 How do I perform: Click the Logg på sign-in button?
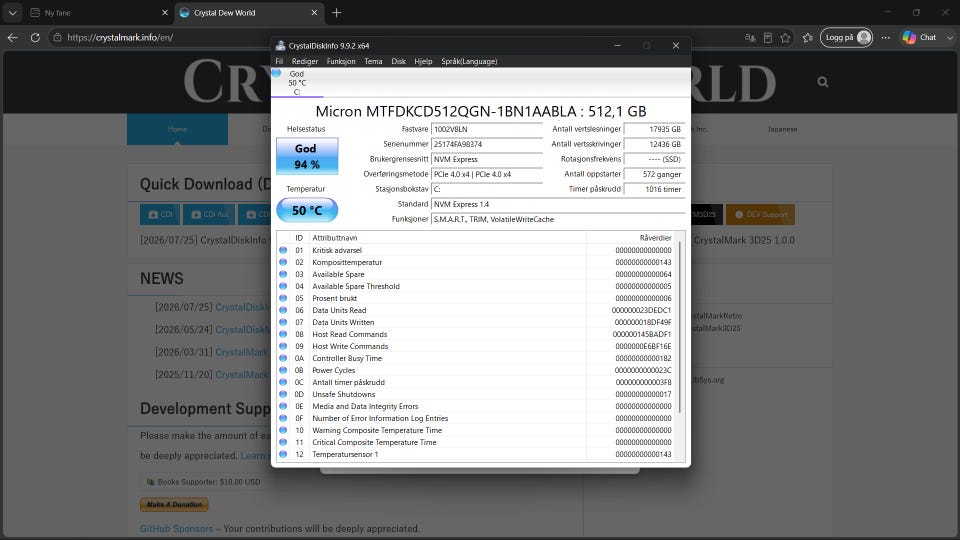(846, 37)
